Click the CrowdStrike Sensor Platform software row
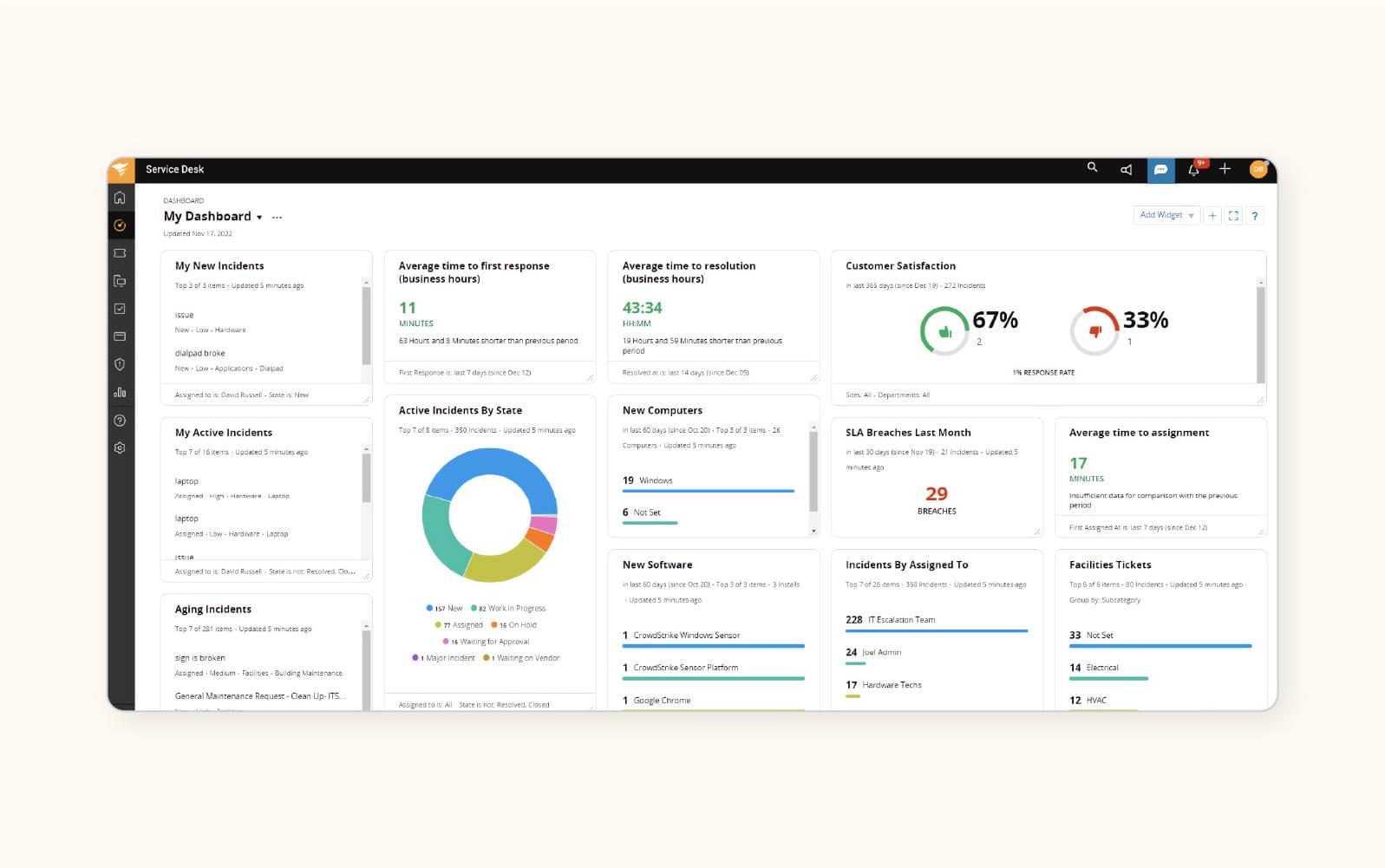Viewport: 1385px width, 868px height. 713,671
